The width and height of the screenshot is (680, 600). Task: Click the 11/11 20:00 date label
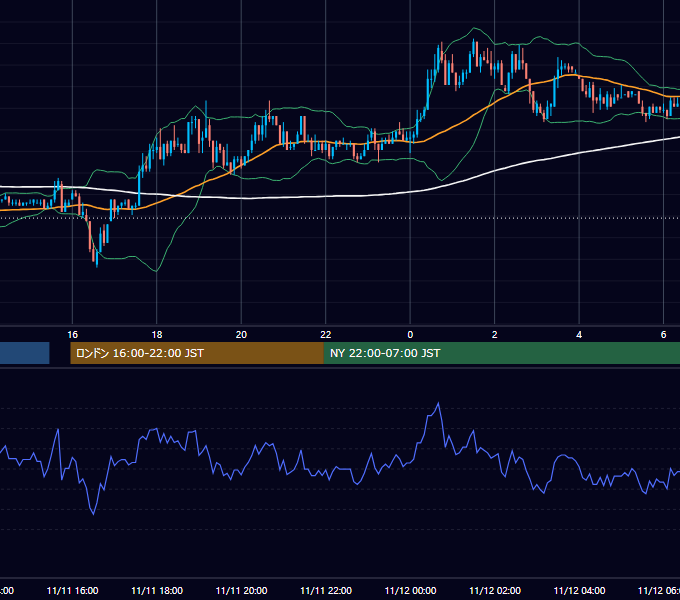(242, 590)
